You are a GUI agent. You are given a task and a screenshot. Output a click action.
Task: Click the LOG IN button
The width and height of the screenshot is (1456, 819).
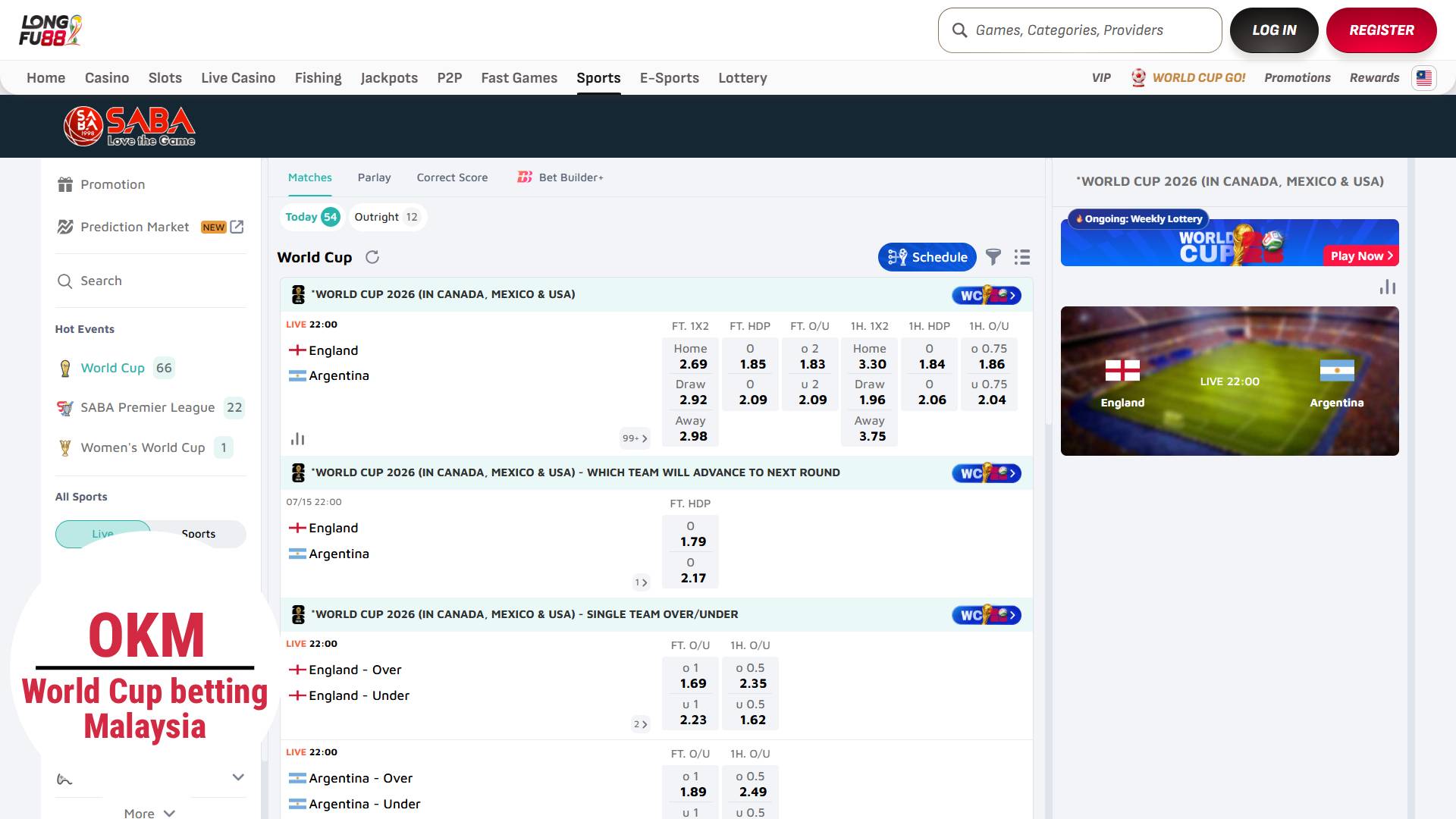(x=1274, y=30)
